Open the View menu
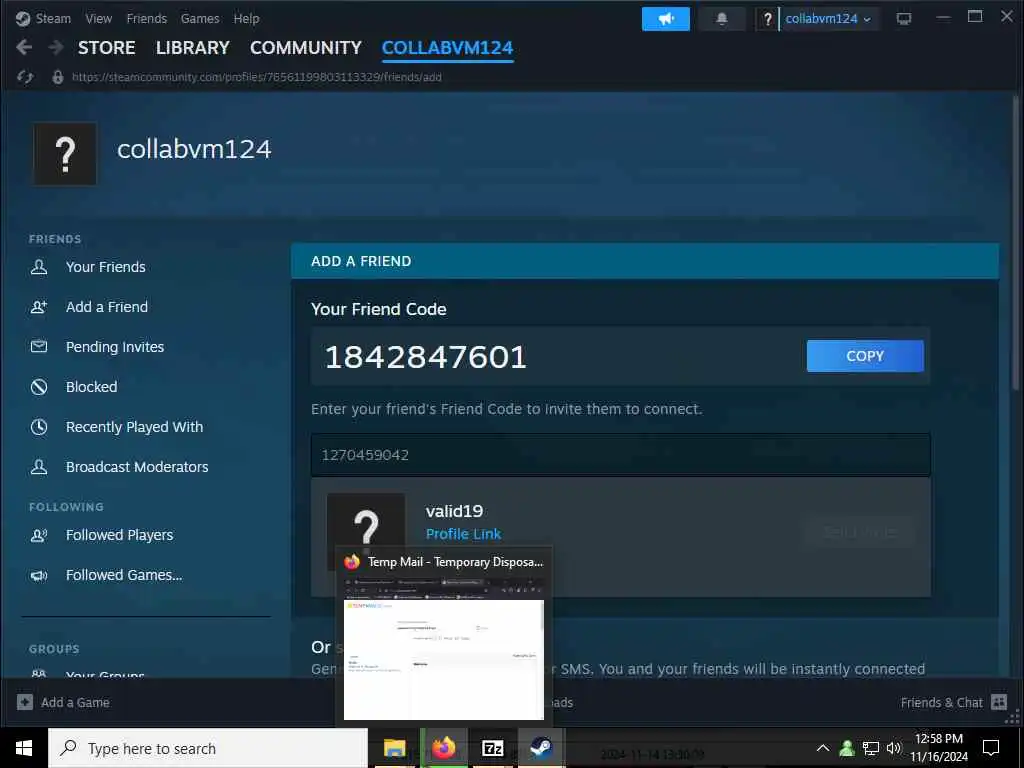The height and width of the screenshot is (768, 1024). point(99,18)
